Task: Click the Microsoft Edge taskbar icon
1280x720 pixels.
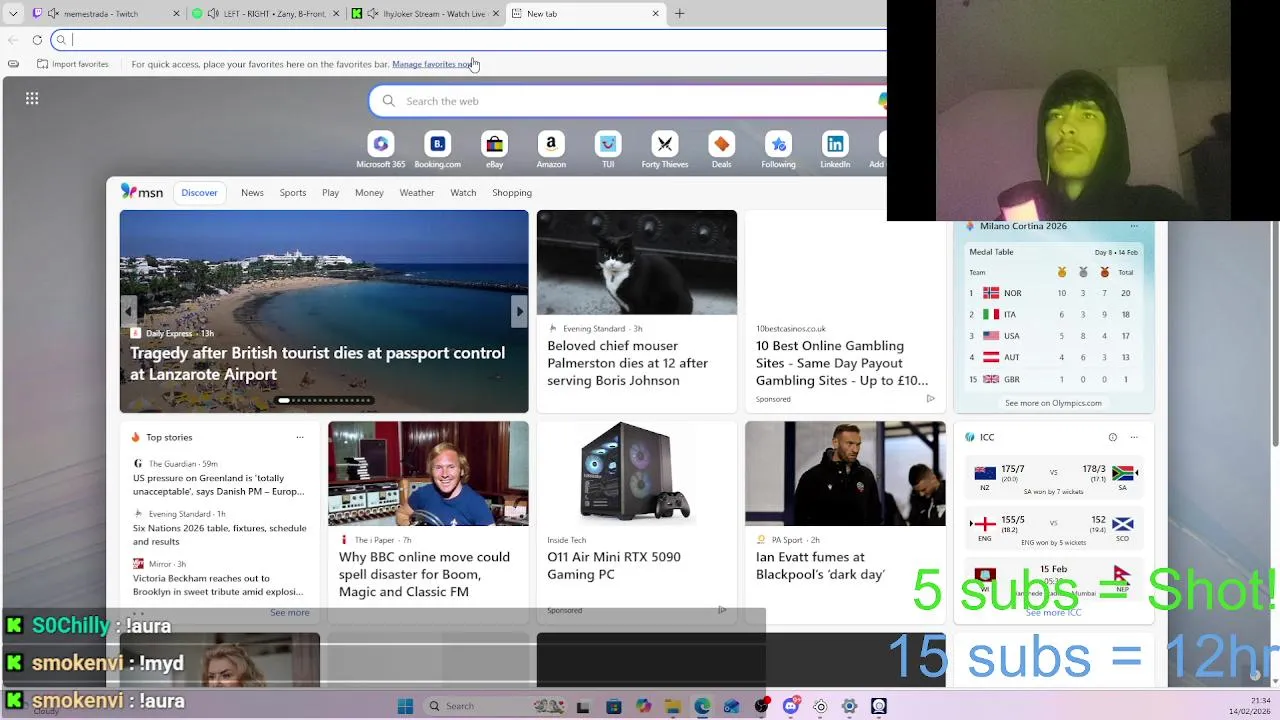Action: (702, 706)
